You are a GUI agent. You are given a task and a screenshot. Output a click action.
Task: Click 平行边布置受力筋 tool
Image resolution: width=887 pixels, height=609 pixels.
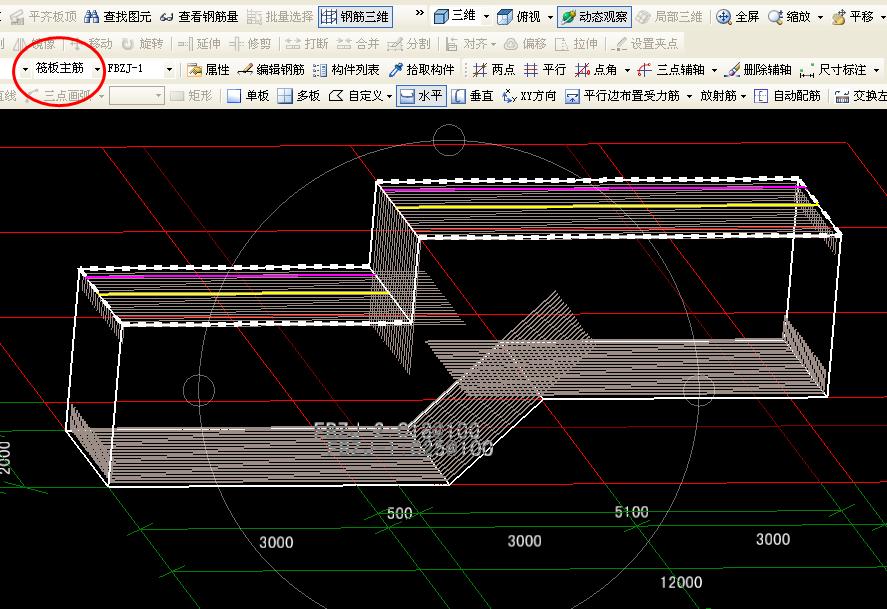click(622, 96)
